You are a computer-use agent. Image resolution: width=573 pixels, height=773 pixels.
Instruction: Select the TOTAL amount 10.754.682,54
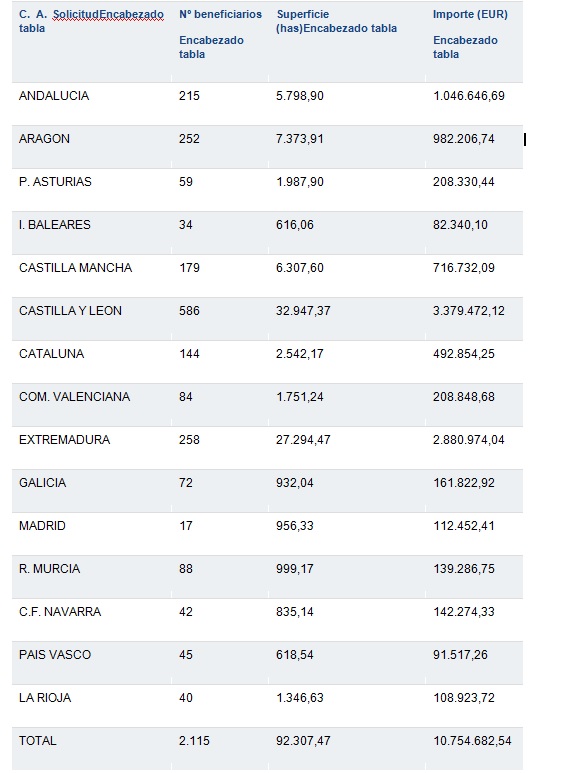[x=472, y=740]
